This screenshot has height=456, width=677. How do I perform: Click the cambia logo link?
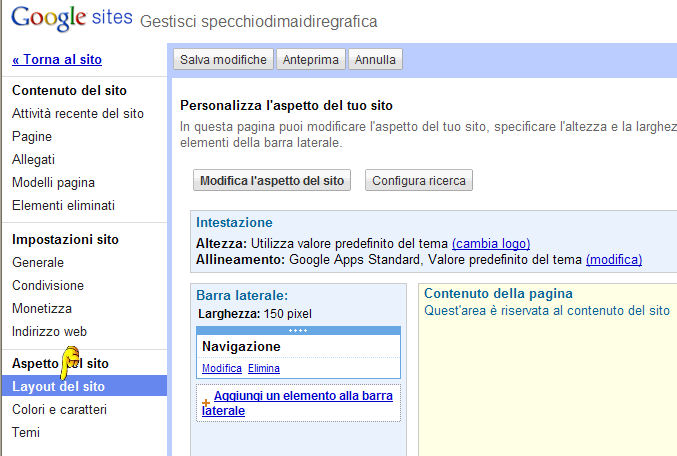coord(490,243)
